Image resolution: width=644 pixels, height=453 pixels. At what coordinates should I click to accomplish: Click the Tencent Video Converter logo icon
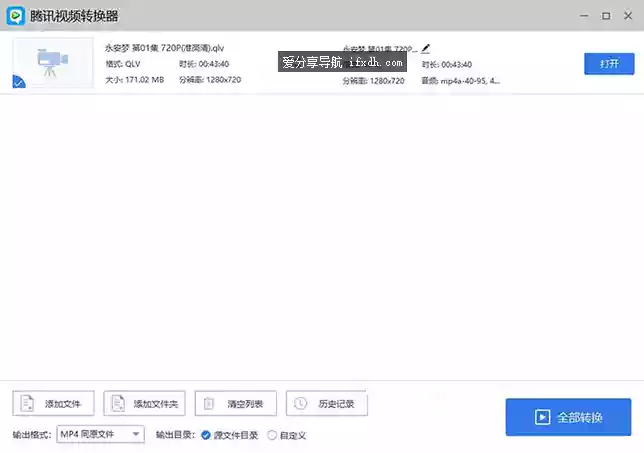(x=16, y=16)
